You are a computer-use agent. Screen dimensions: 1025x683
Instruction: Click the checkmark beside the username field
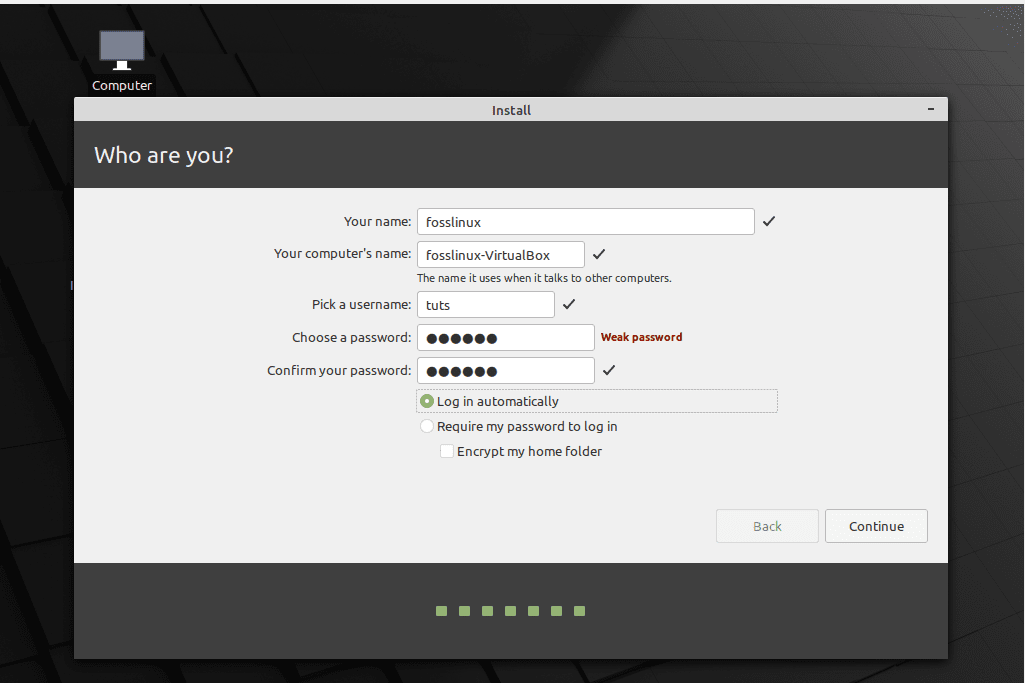(568, 304)
